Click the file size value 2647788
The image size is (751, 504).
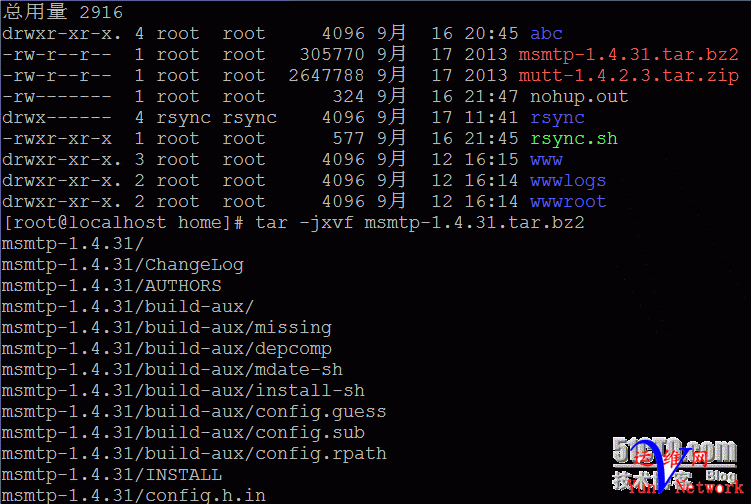point(326,76)
